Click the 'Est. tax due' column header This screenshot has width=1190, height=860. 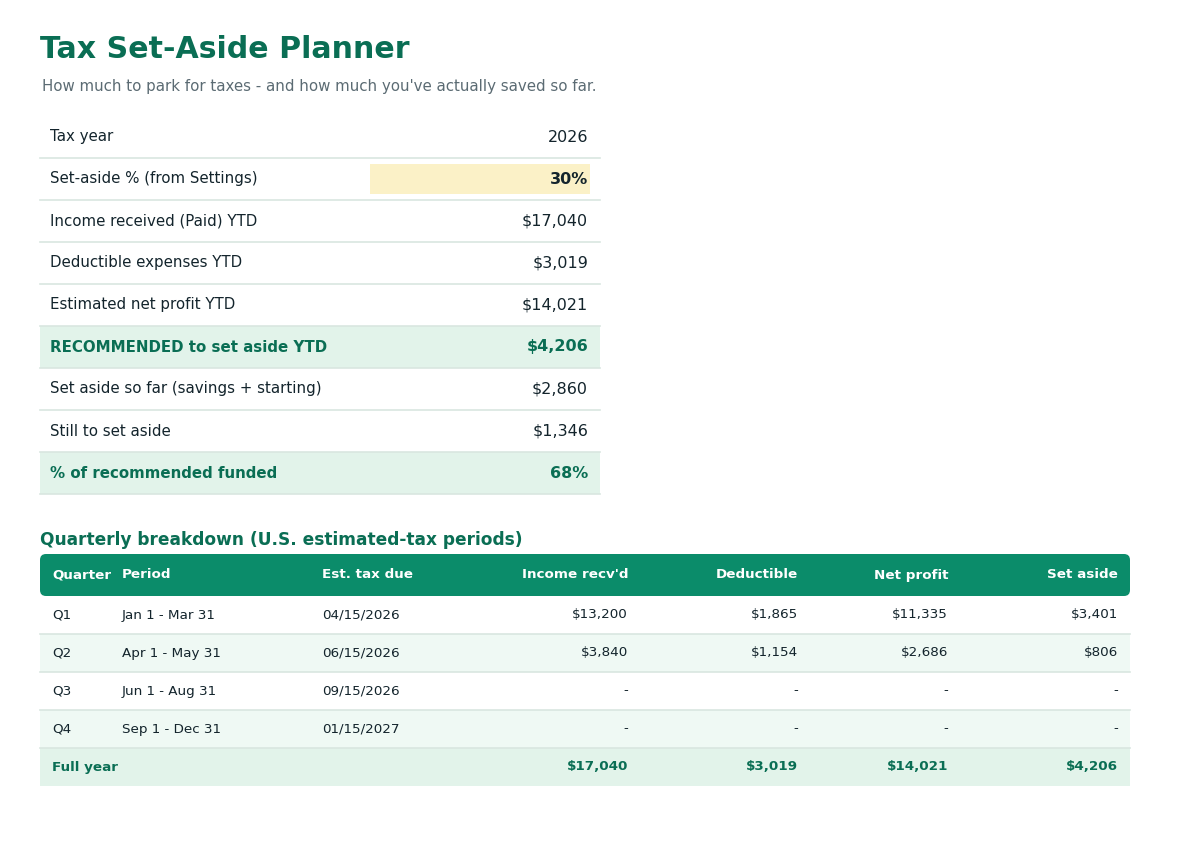click(367, 574)
